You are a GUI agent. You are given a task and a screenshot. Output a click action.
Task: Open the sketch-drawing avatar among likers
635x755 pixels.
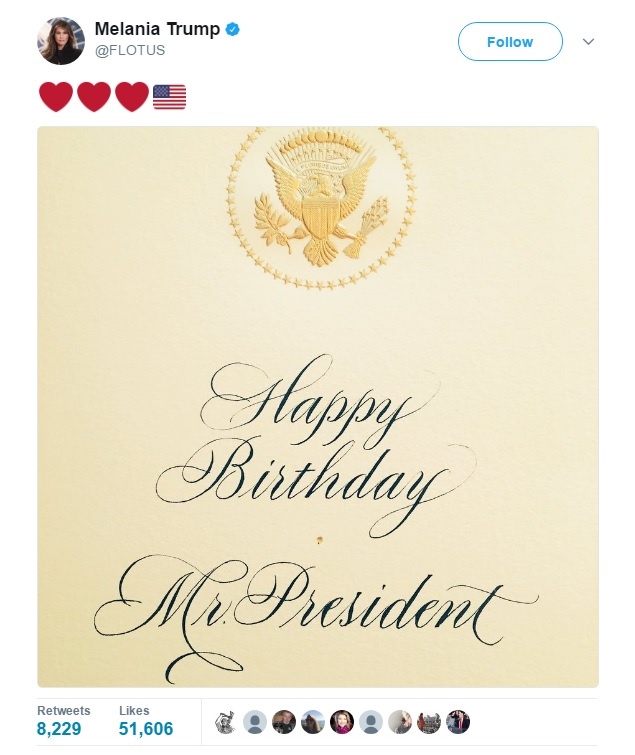225,722
